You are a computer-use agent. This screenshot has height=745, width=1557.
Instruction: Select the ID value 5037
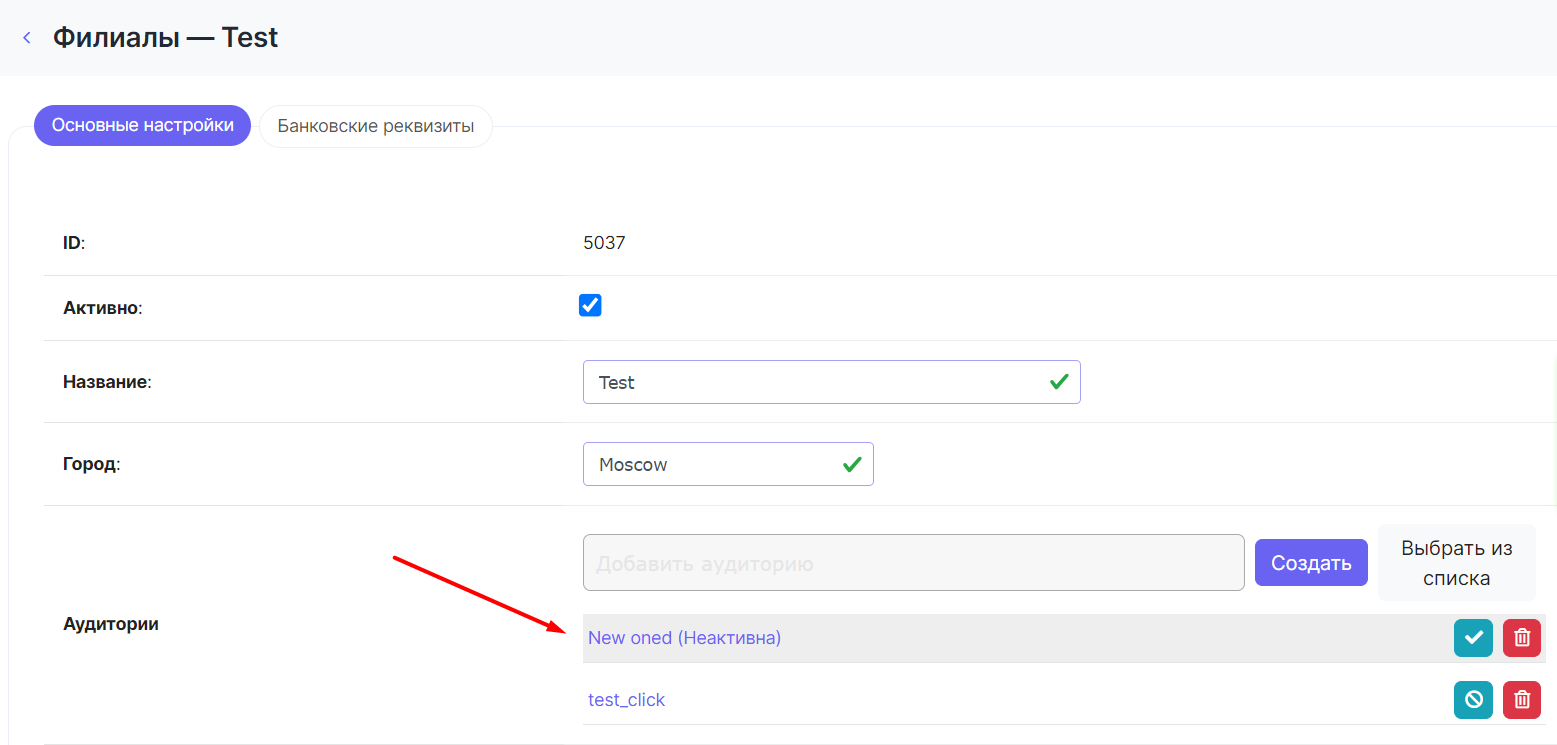click(604, 243)
